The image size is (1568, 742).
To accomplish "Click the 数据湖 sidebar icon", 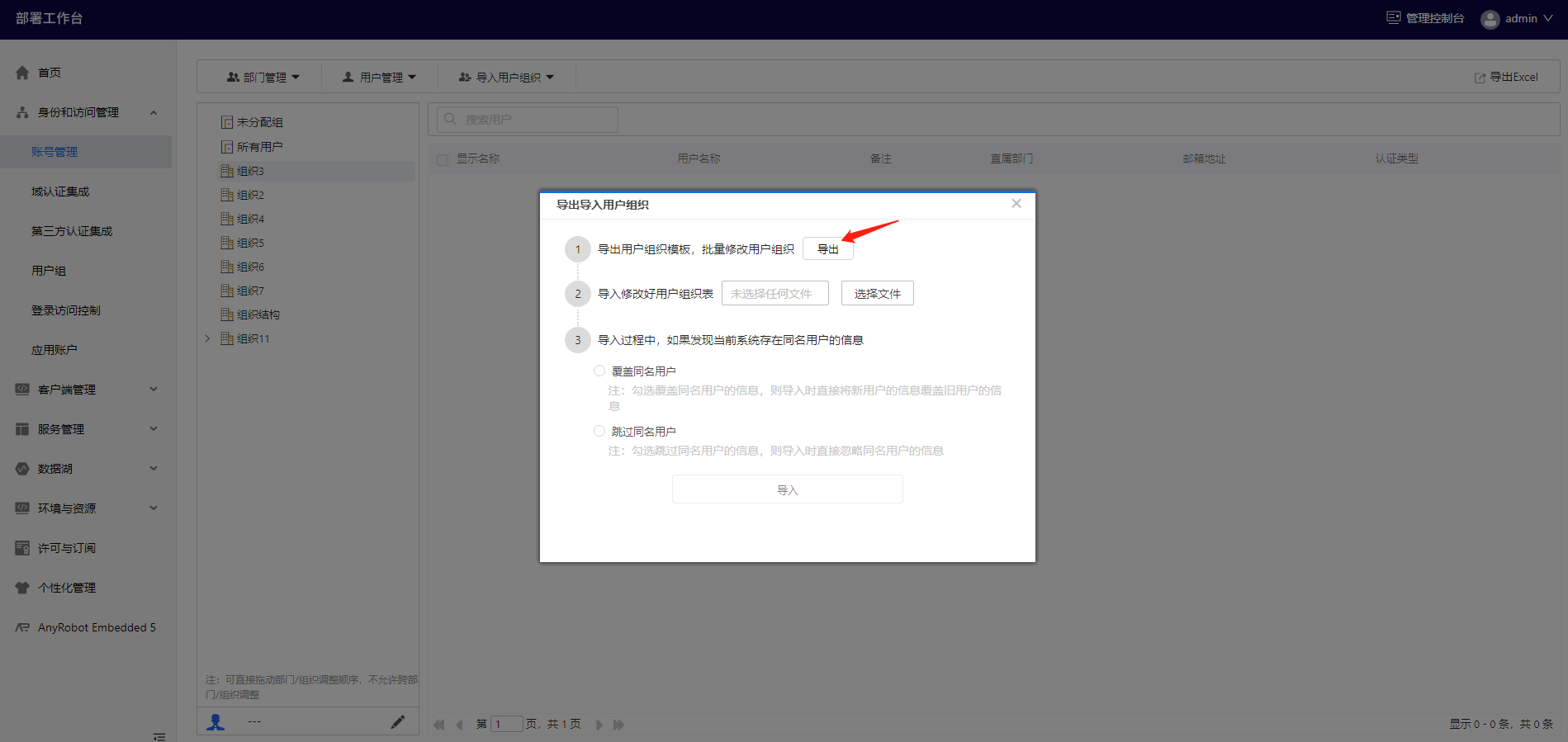I will click(x=22, y=469).
